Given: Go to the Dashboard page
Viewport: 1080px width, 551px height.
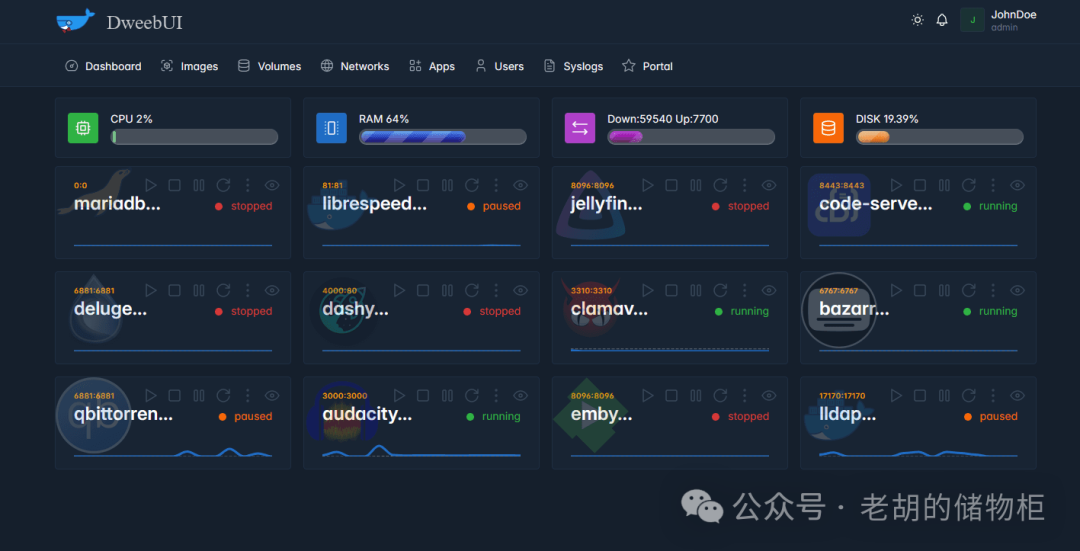Looking at the screenshot, I should [x=103, y=66].
